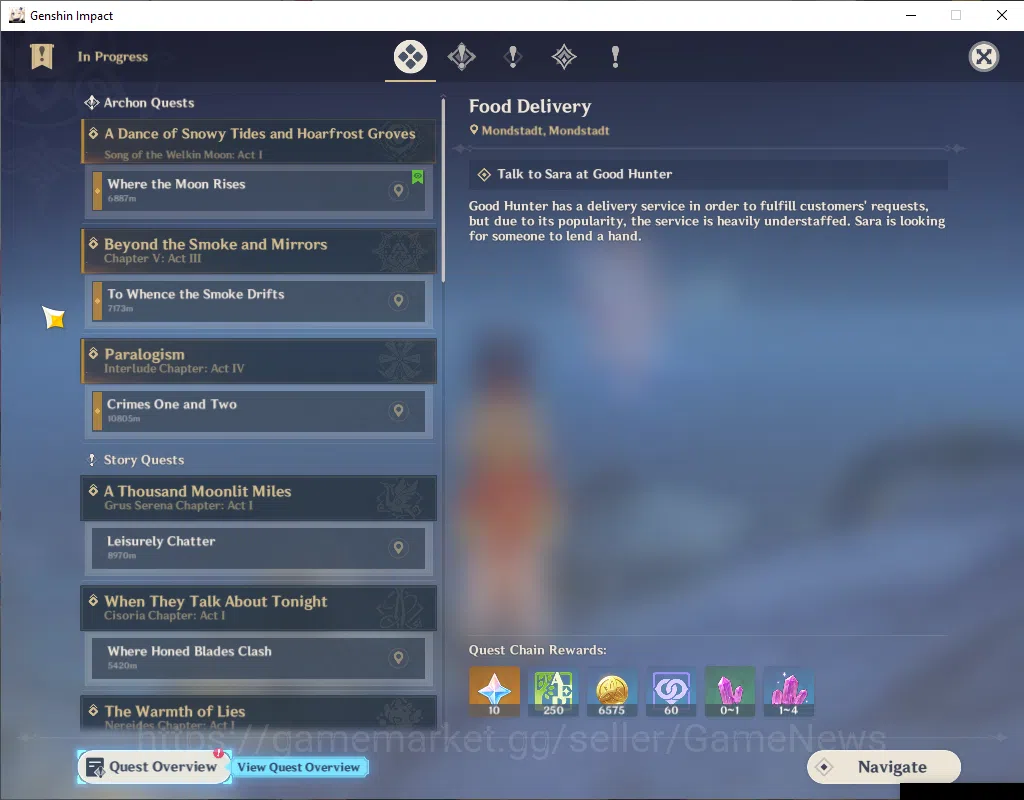
Task: Select To Whence the Smoke Drifts quest
Action: pyautogui.click(x=259, y=300)
